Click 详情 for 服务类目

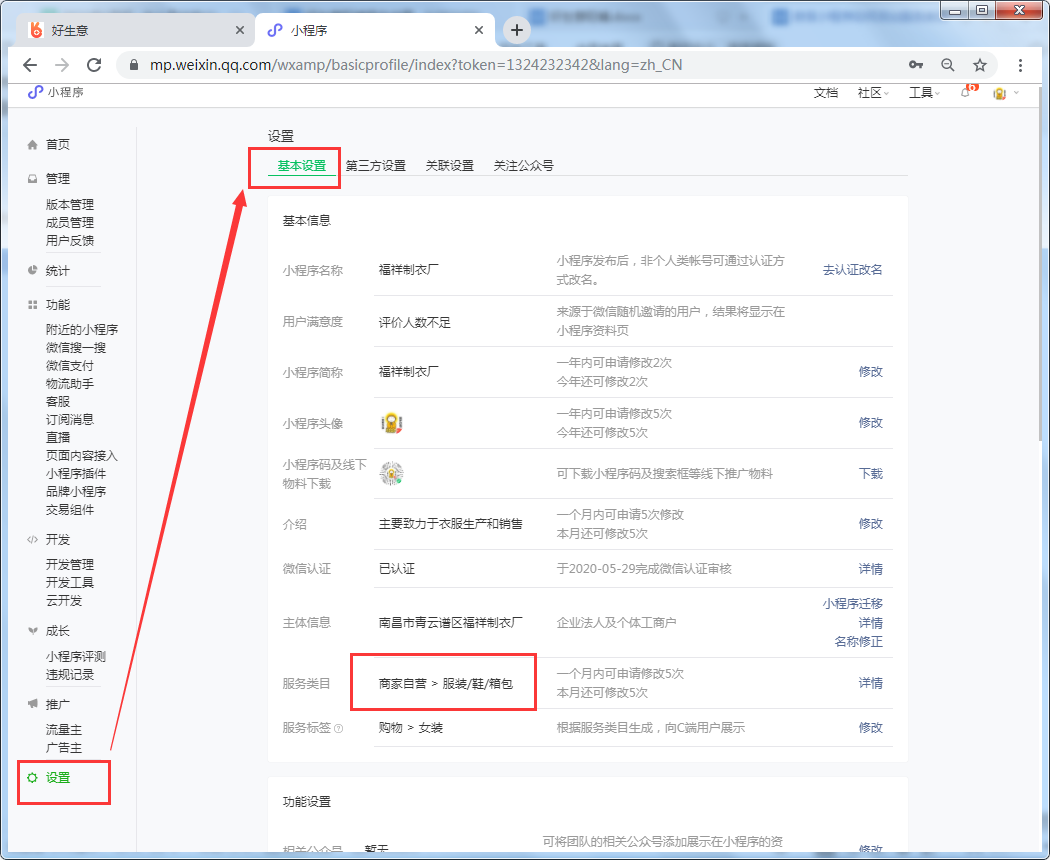[871, 683]
